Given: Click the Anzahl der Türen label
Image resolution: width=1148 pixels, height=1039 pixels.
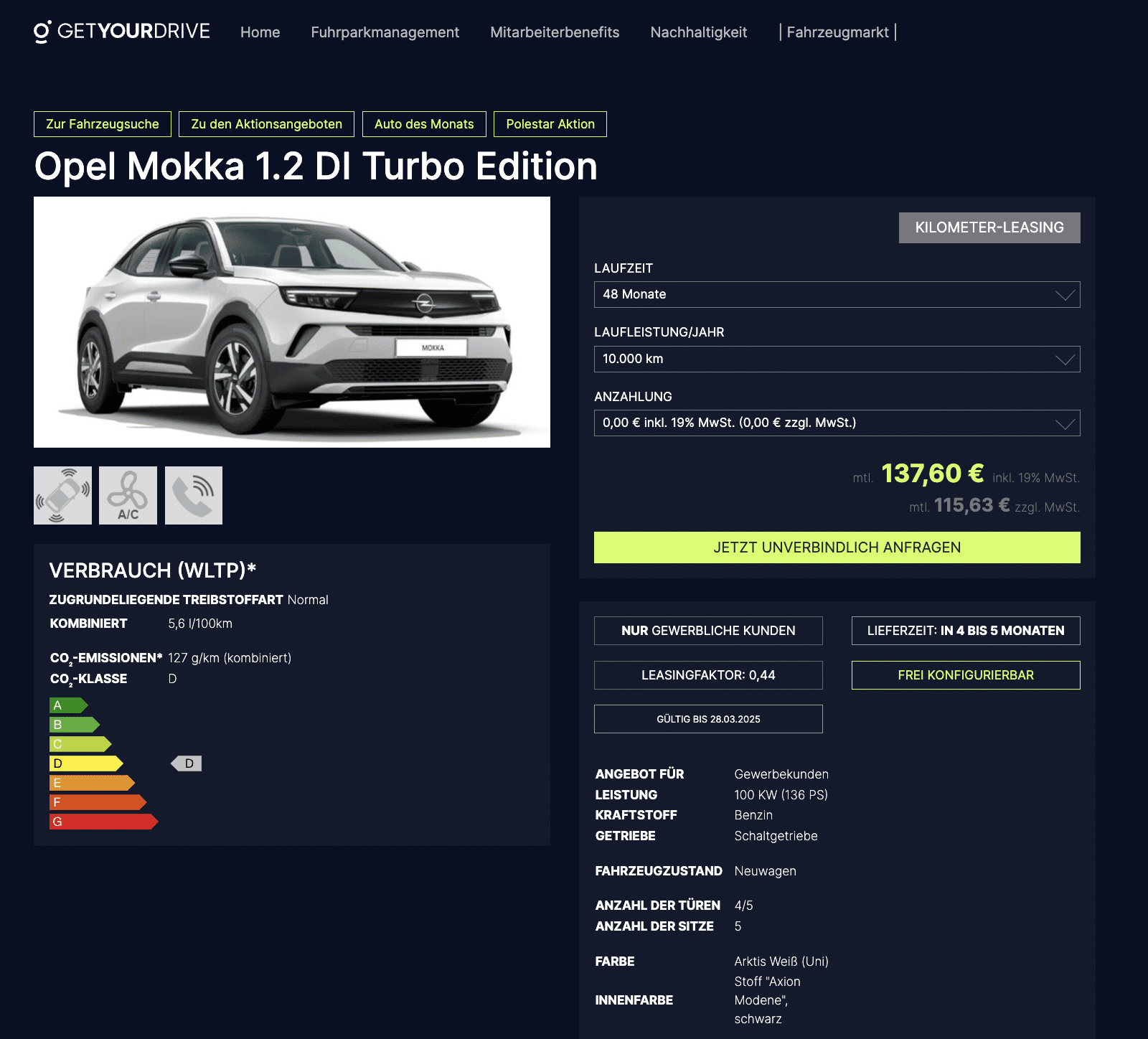Looking at the screenshot, I should 657,906.
